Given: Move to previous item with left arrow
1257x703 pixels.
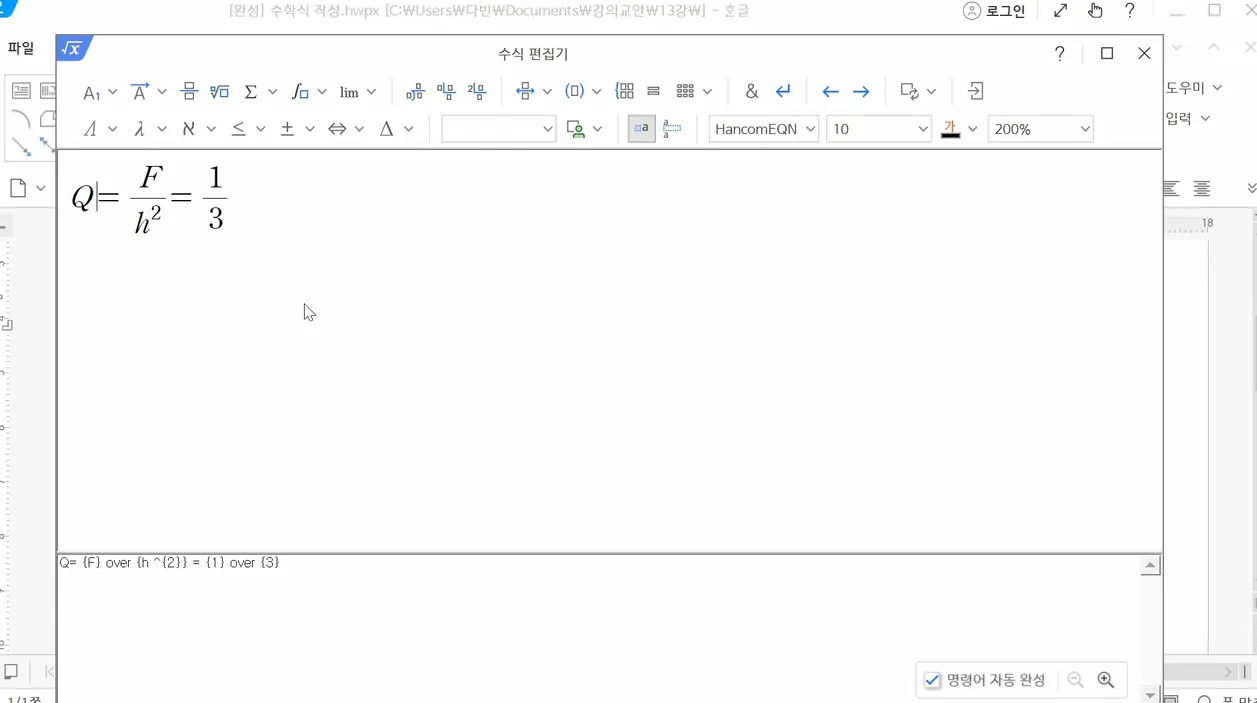Looking at the screenshot, I should tap(830, 92).
